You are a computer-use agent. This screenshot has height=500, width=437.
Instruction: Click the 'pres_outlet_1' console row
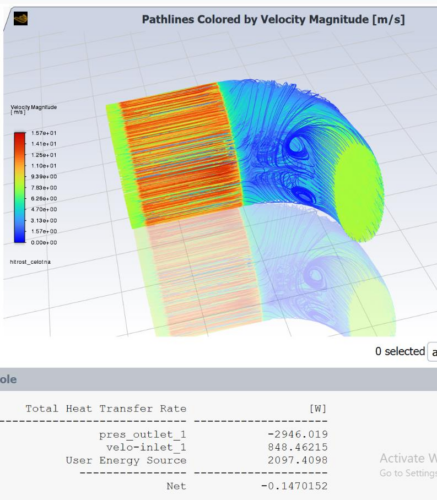142,435
